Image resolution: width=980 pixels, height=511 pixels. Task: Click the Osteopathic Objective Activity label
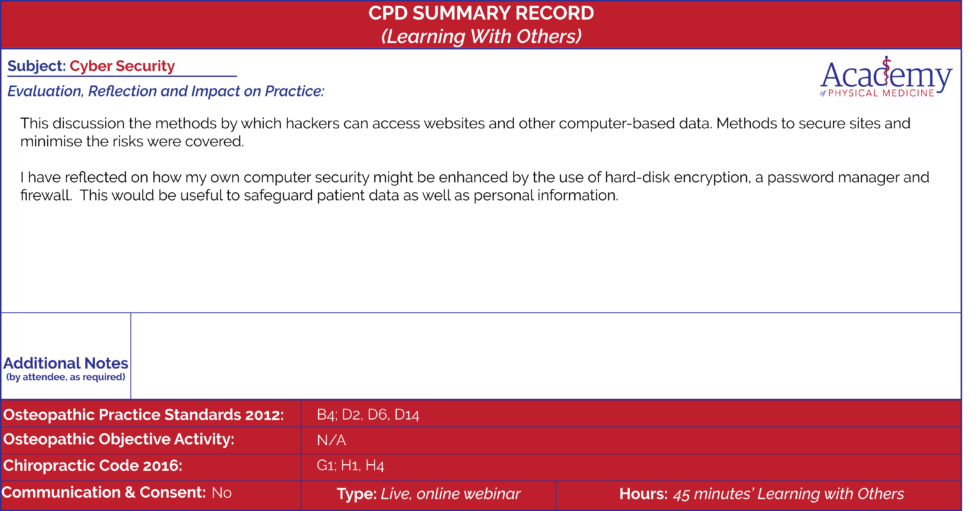tap(119, 440)
